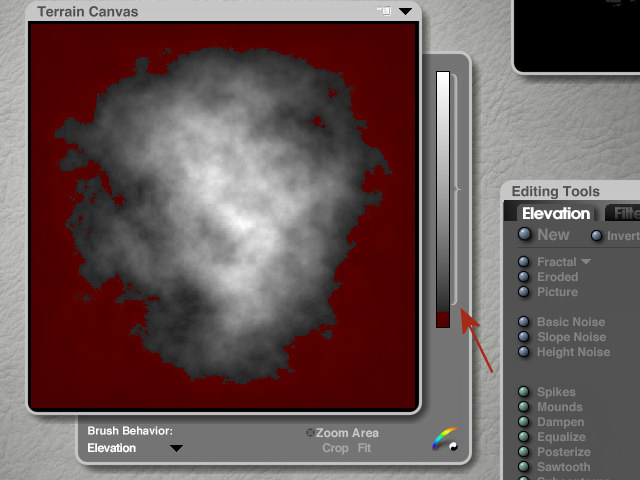This screenshot has width=640, height=480.
Task: Click the Basic Noise label
Action: tap(571, 322)
